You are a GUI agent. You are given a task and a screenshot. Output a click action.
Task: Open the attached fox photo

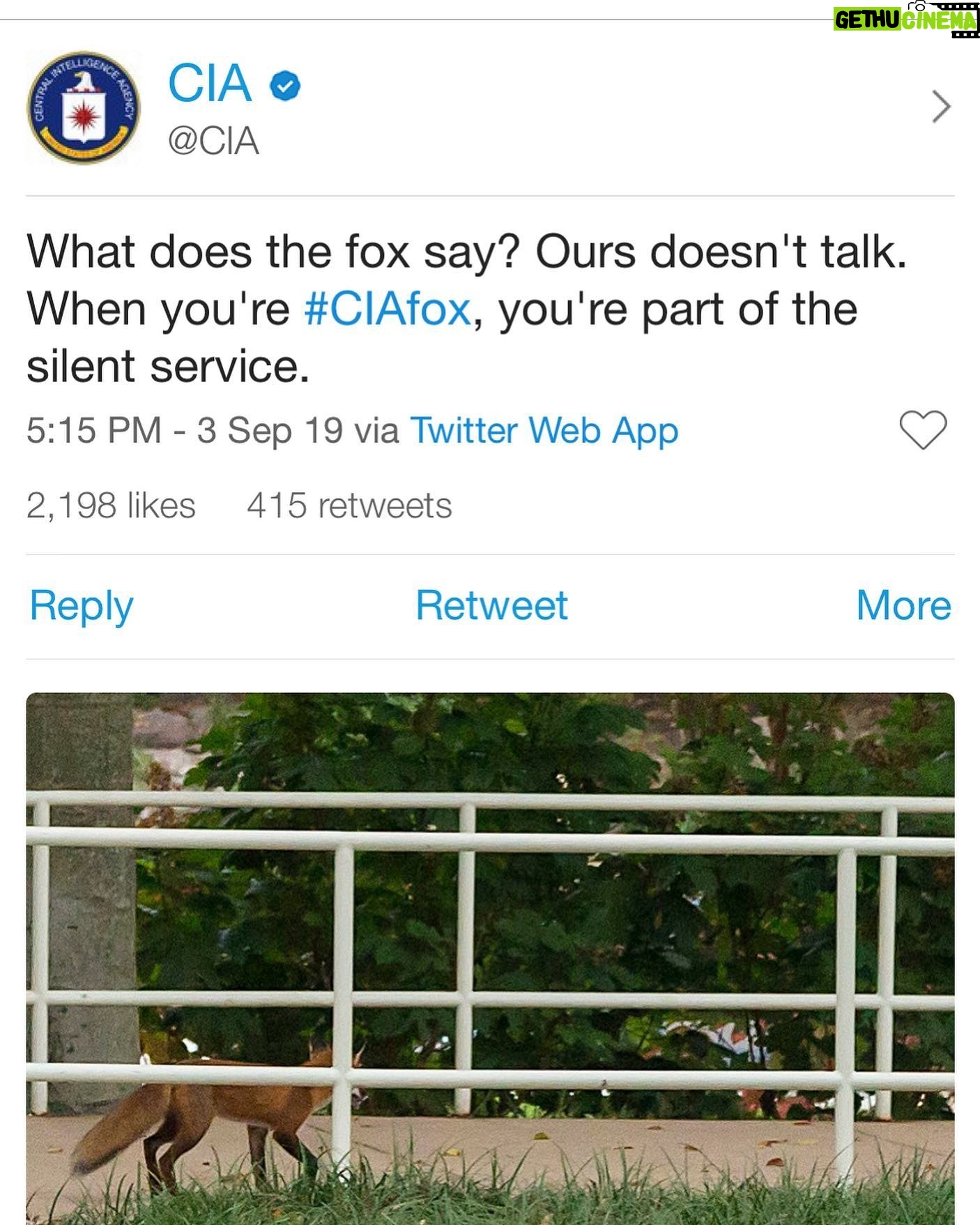490,906
